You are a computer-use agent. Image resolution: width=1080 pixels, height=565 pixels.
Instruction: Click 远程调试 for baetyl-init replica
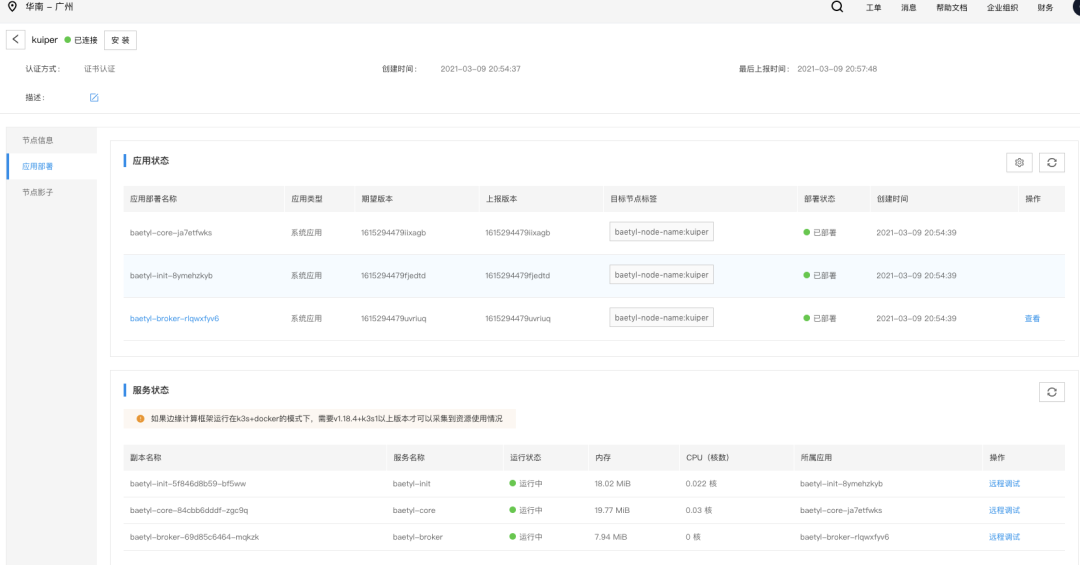[1004, 484]
